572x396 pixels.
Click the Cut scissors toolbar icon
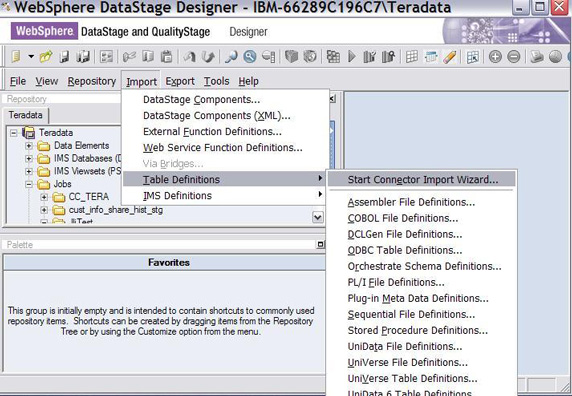129,57
